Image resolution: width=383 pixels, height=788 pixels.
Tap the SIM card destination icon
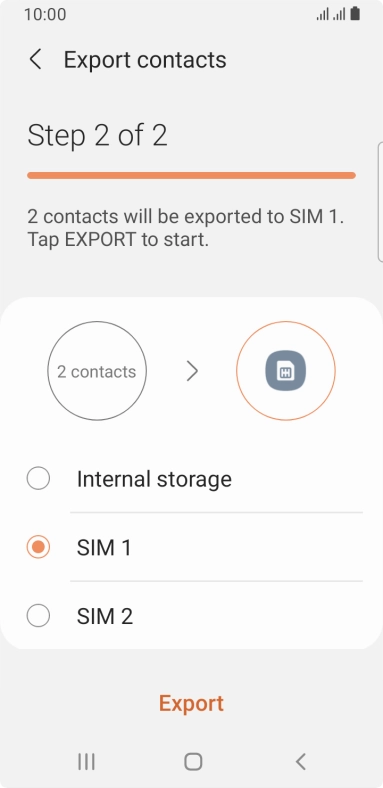tap(286, 371)
